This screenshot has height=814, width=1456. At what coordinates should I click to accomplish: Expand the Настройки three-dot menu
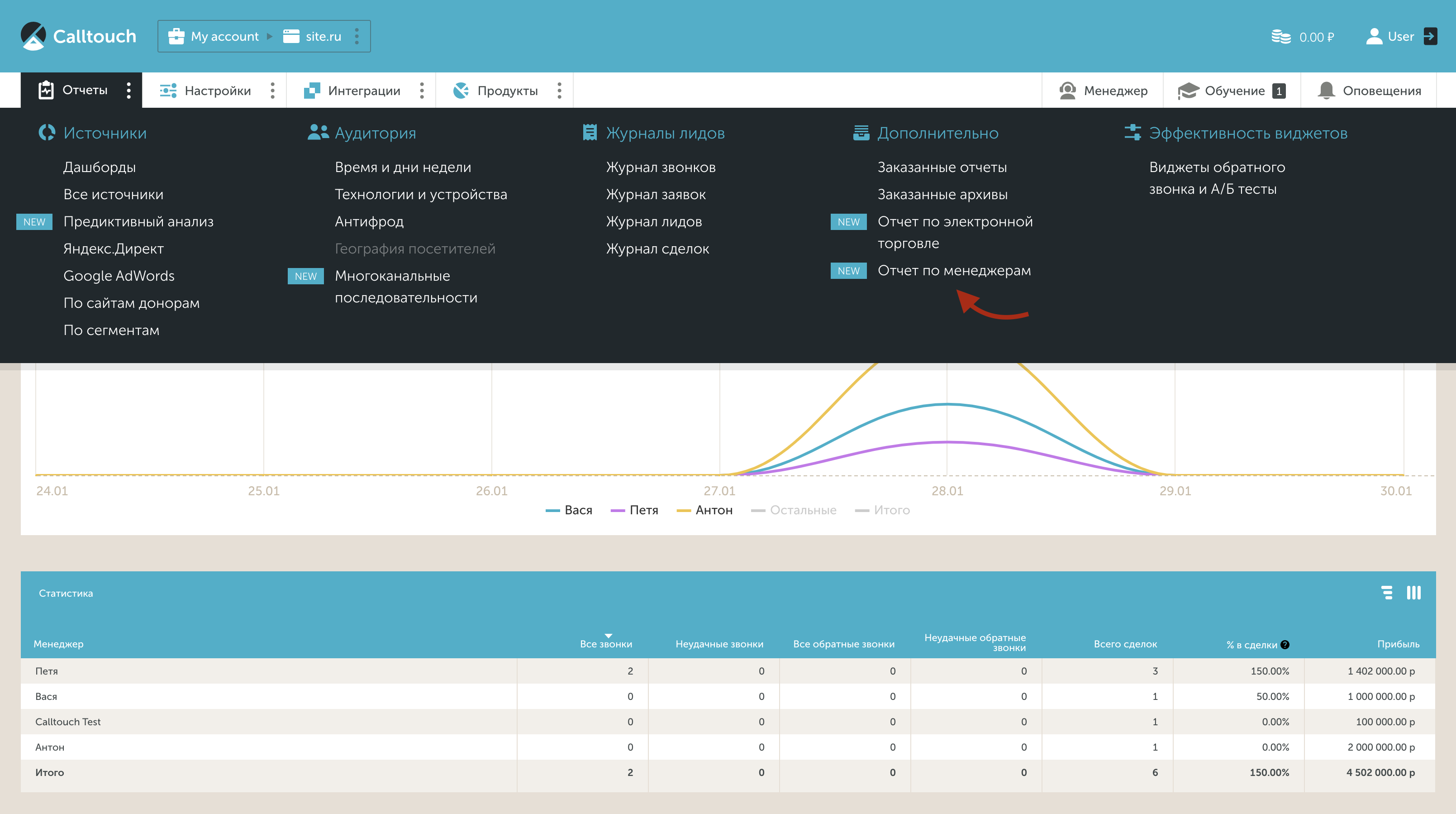272,91
